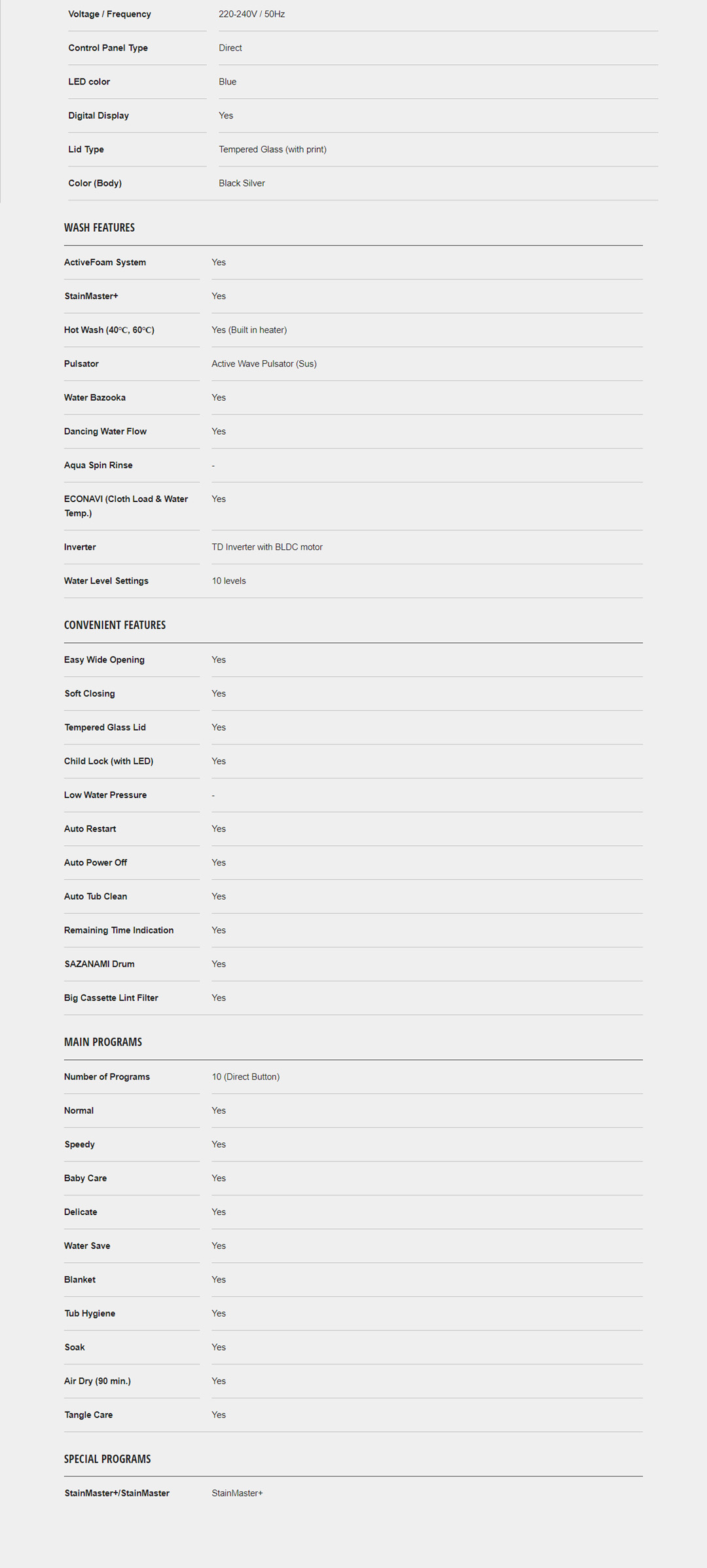Click the Water Bazooka spec label
Viewport: 707px width, 1568px height.
click(x=95, y=398)
